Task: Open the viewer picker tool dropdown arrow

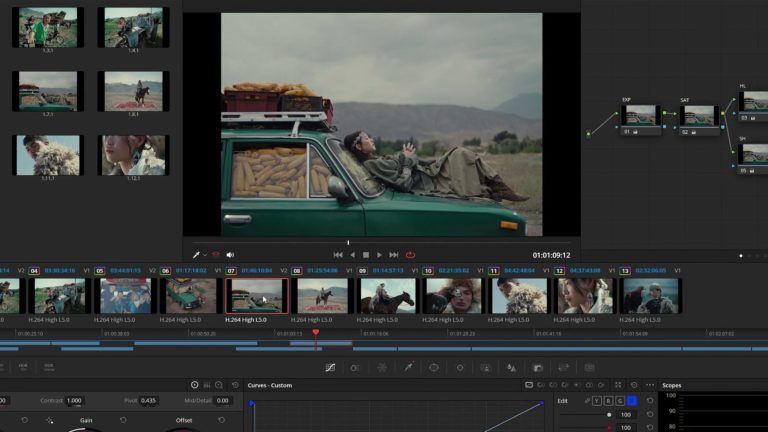Action: click(205, 255)
